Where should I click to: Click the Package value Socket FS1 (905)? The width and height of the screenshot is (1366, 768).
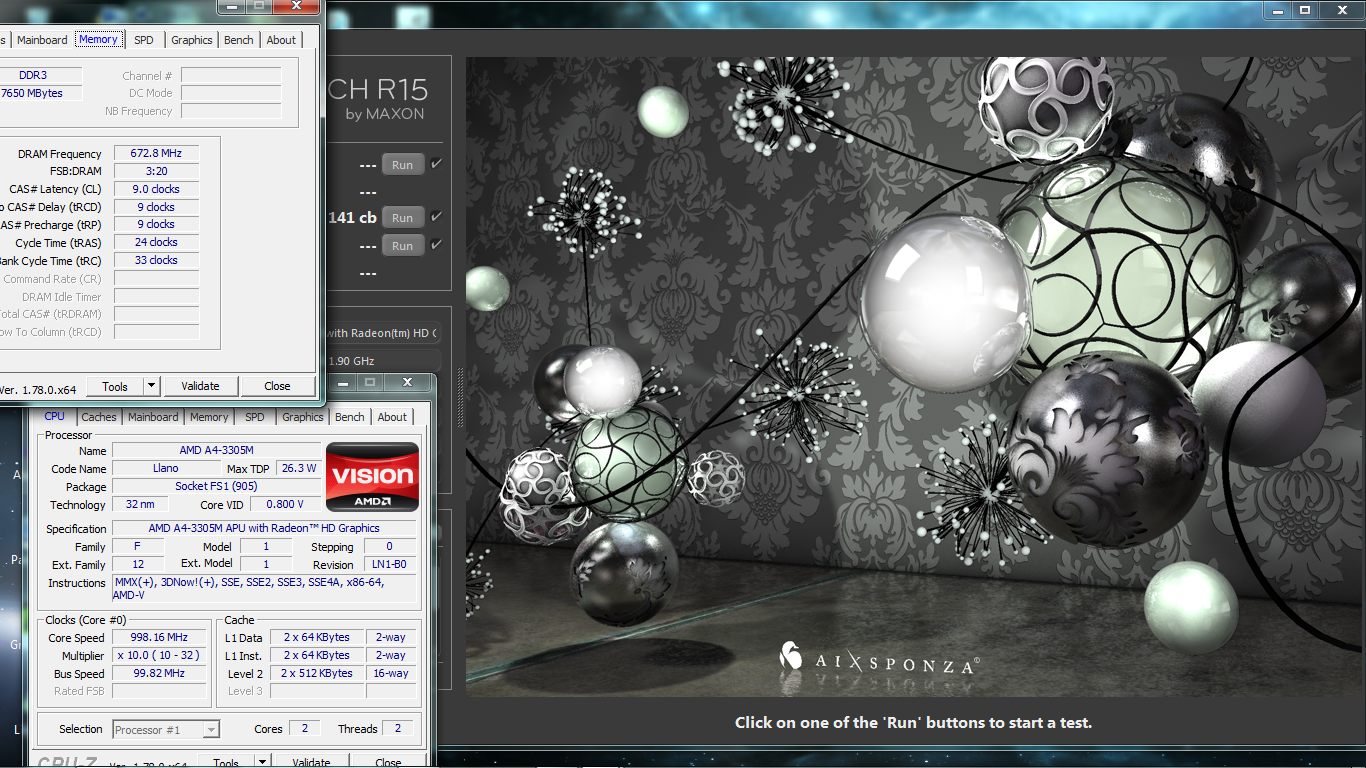click(x=216, y=486)
